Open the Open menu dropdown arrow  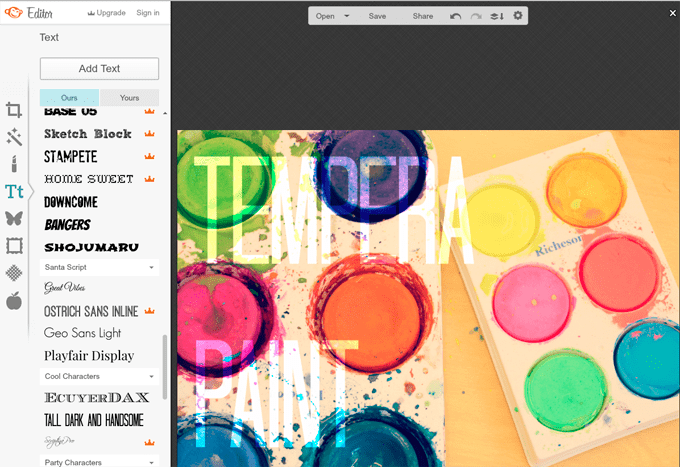pyautogui.click(x=347, y=16)
